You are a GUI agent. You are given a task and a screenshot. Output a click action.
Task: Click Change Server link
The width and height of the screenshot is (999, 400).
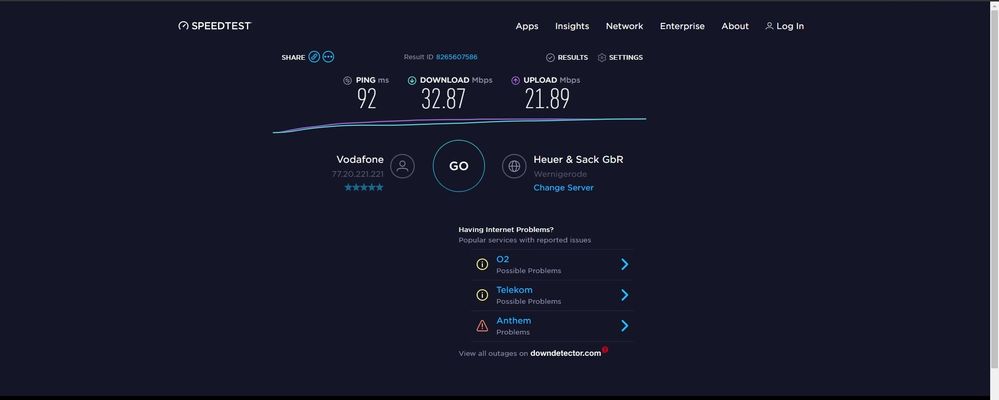coord(563,188)
